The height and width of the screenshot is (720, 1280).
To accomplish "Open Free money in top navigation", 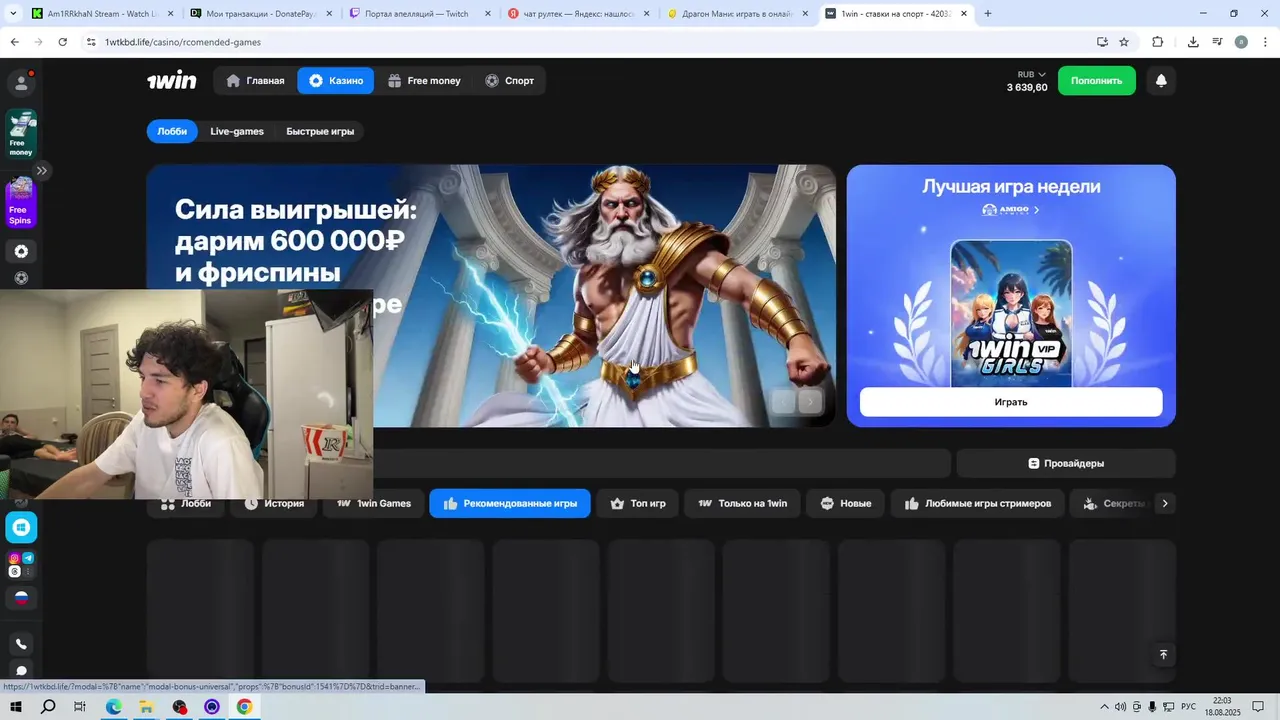I will (x=425, y=81).
